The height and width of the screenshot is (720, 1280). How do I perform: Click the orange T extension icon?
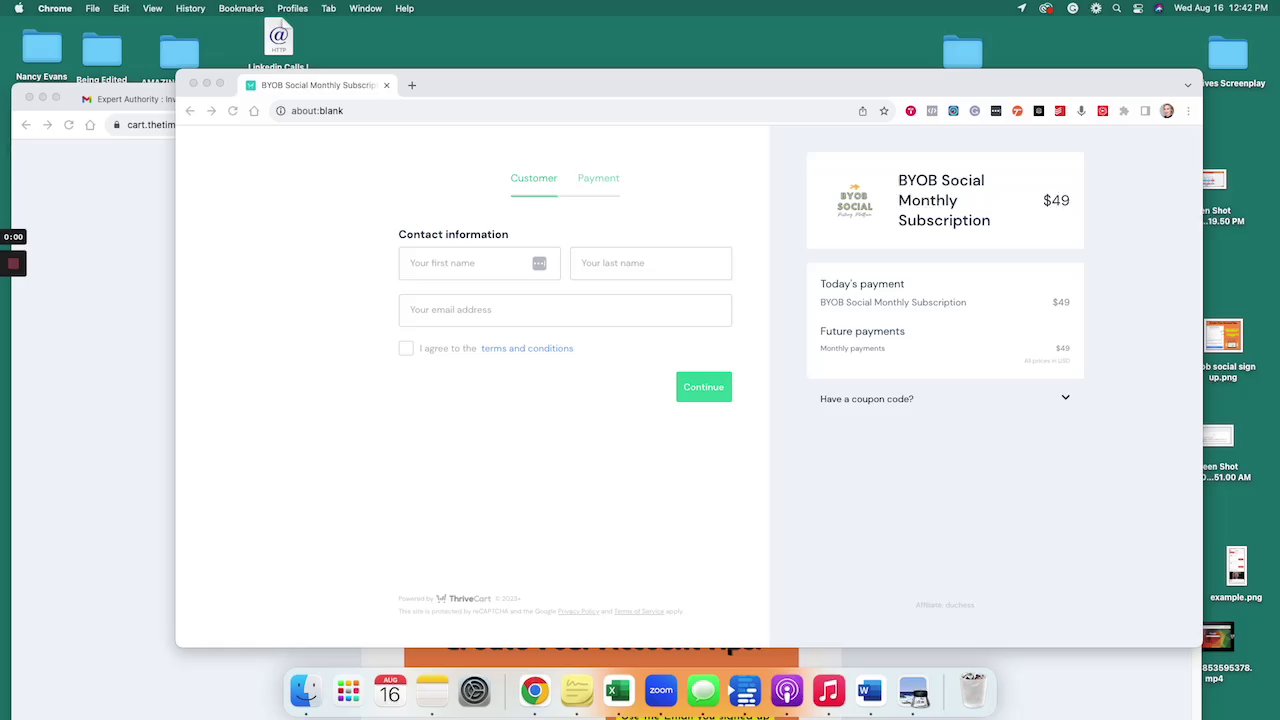point(1017,111)
